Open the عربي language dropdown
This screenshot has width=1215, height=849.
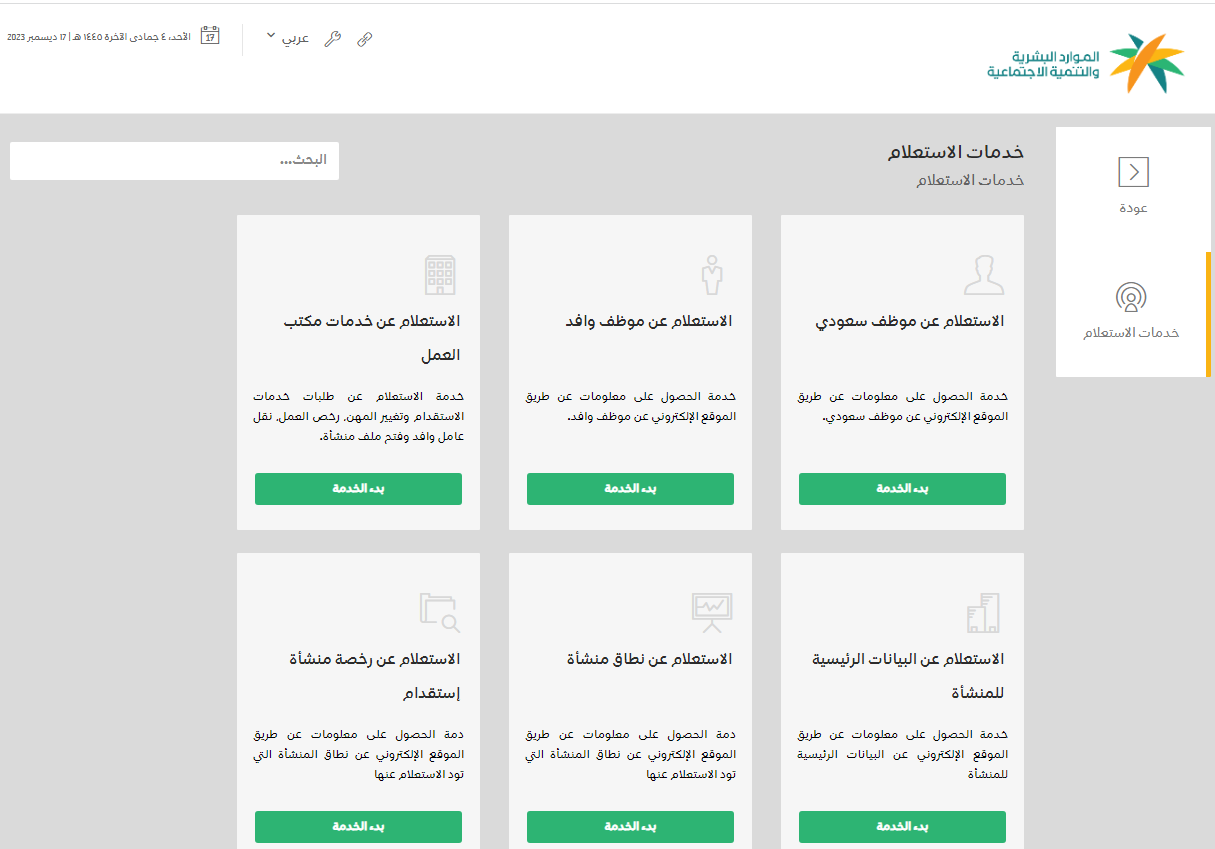(x=288, y=38)
